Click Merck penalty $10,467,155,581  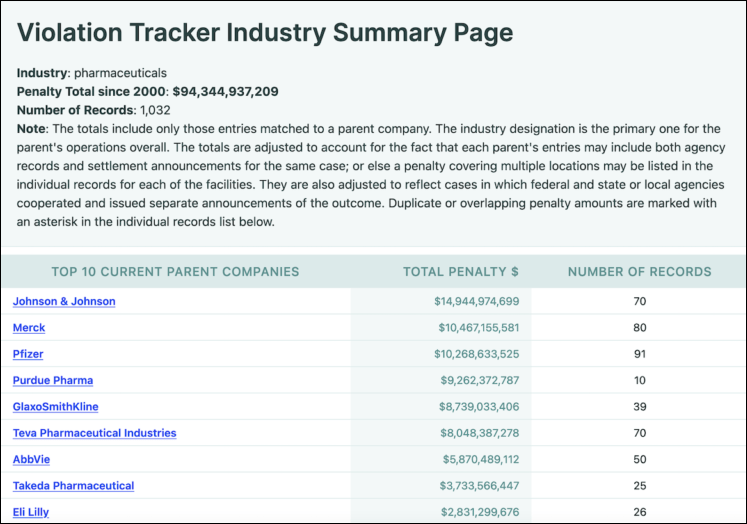479,328
